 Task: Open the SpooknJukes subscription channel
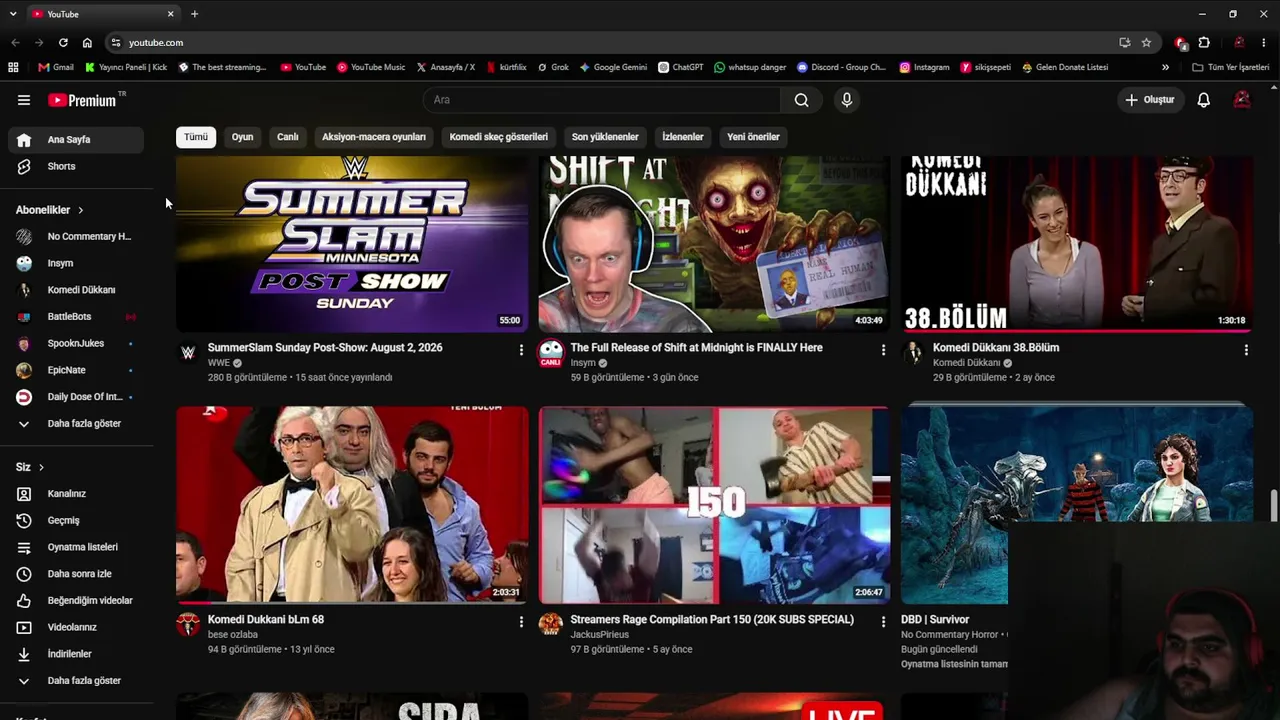click(x=76, y=344)
